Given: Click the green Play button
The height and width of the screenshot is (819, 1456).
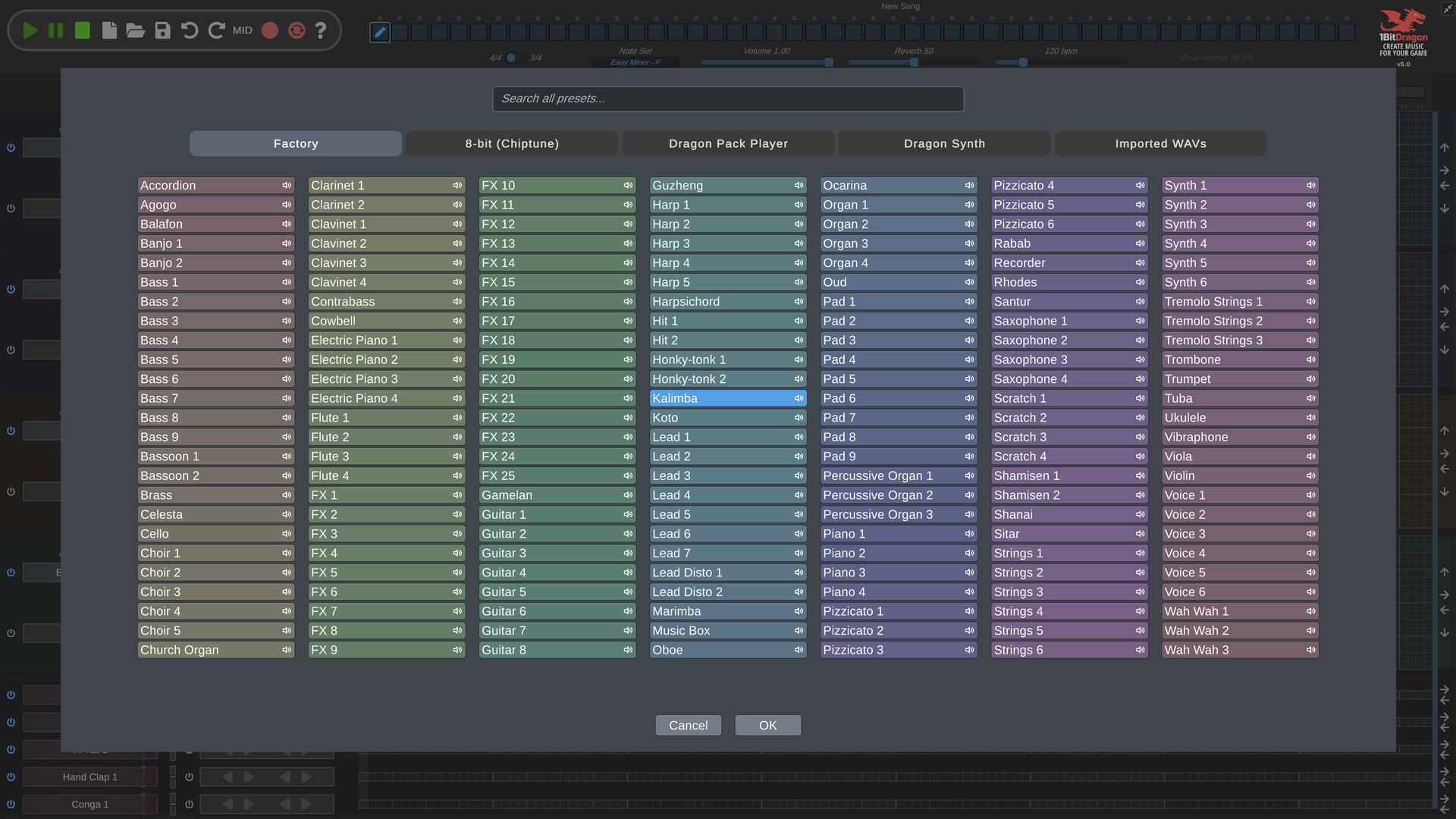Looking at the screenshot, I should tap(30, 30).
